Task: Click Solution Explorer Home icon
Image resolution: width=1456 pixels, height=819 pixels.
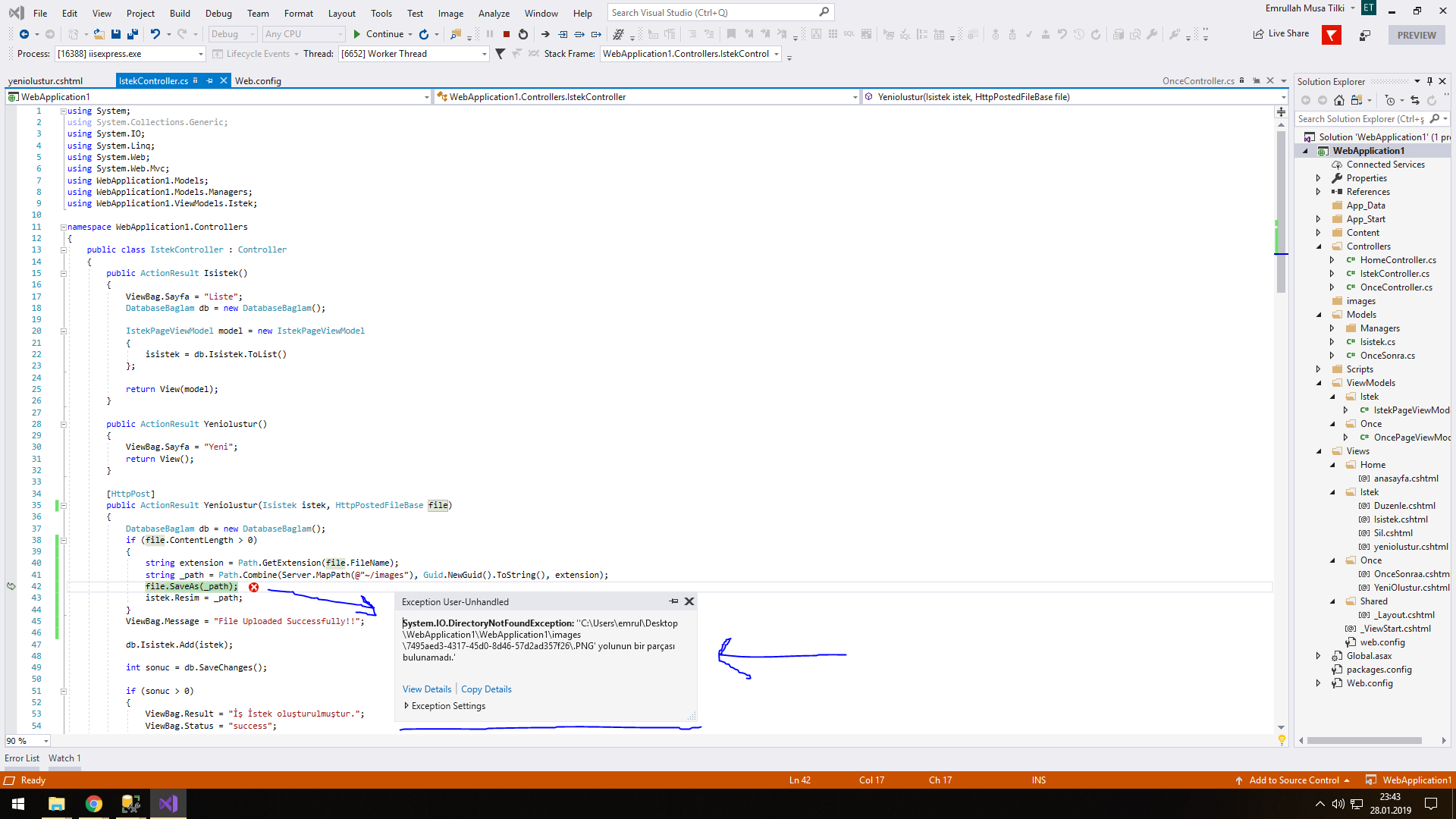Action: pyautogui.click(x=1339, y=100)
